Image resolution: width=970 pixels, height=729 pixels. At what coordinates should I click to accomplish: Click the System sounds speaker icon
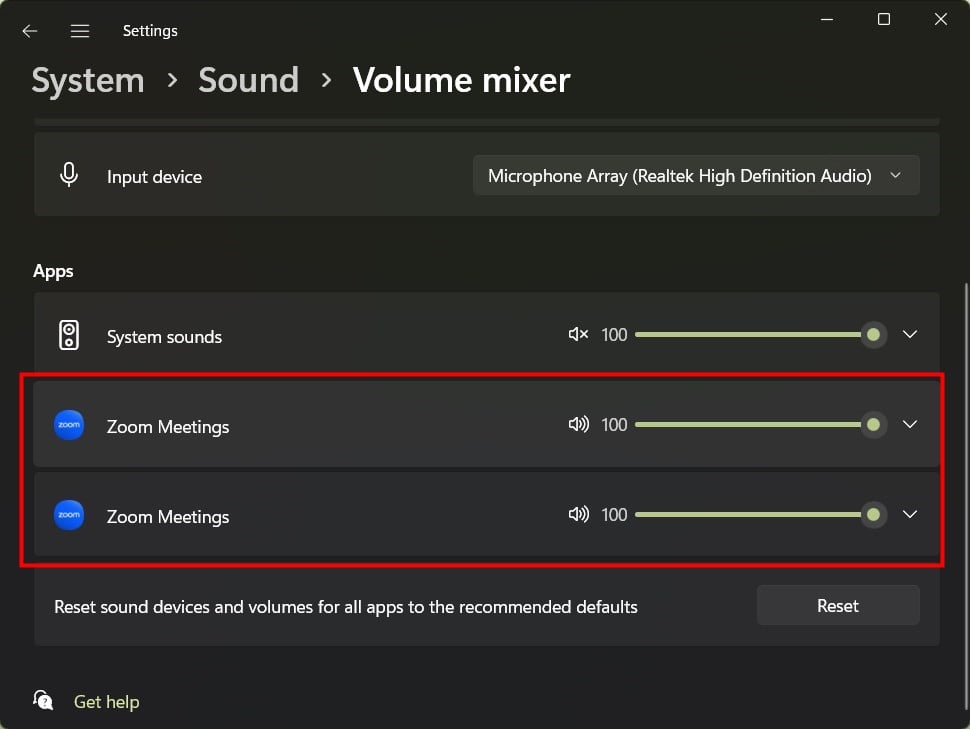point(69,336)
